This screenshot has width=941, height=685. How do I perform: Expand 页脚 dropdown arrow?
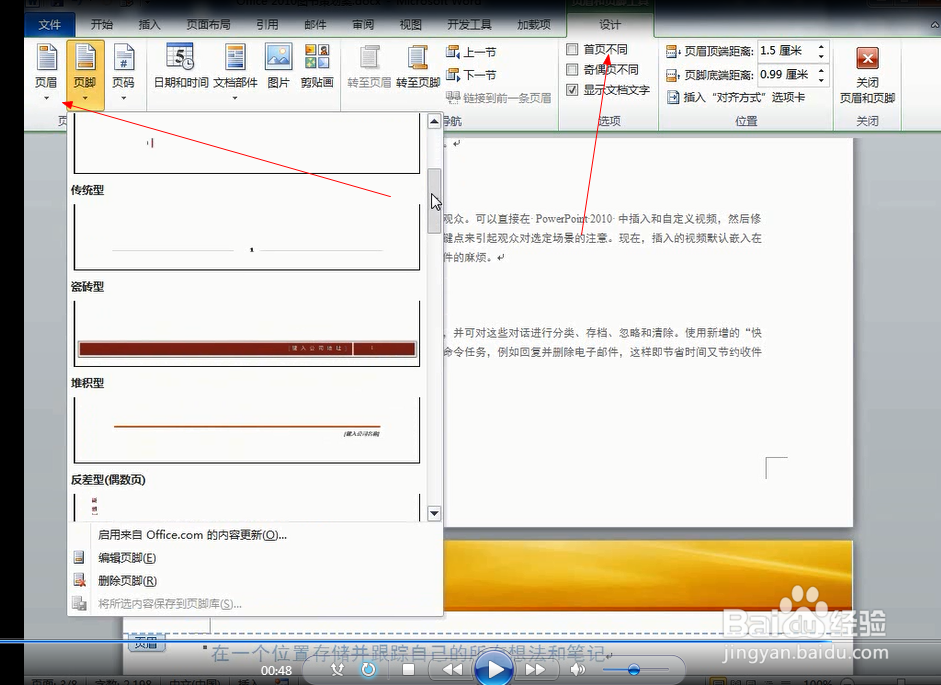85,98
